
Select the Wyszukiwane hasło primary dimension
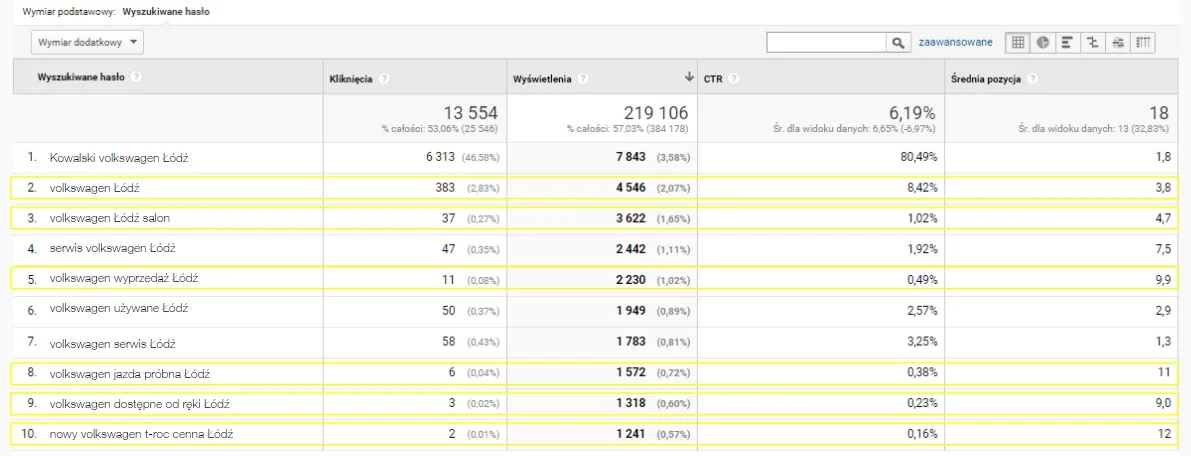point(166,12)
